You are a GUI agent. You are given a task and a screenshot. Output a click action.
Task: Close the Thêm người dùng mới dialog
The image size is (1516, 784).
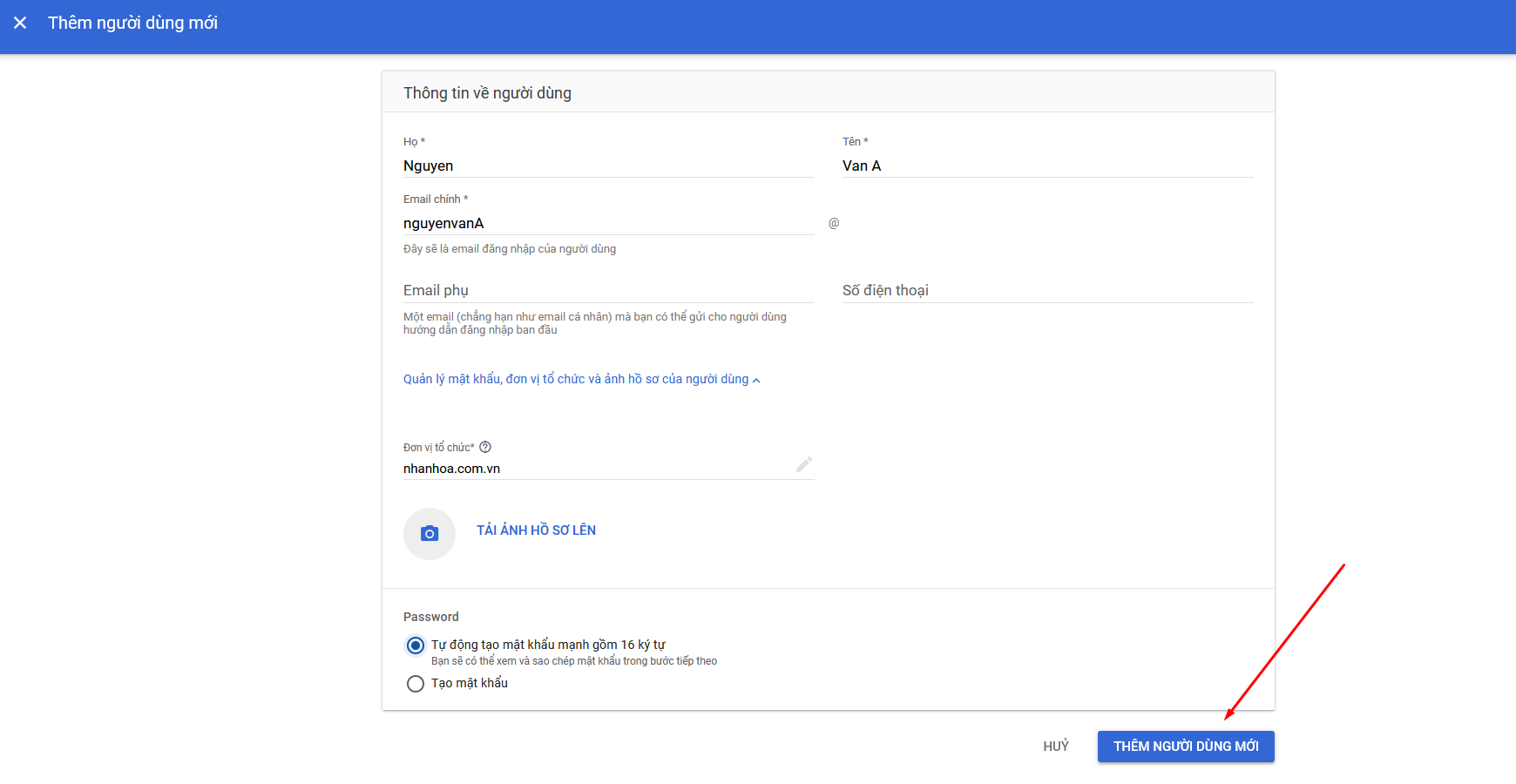[x=20, y=23]
